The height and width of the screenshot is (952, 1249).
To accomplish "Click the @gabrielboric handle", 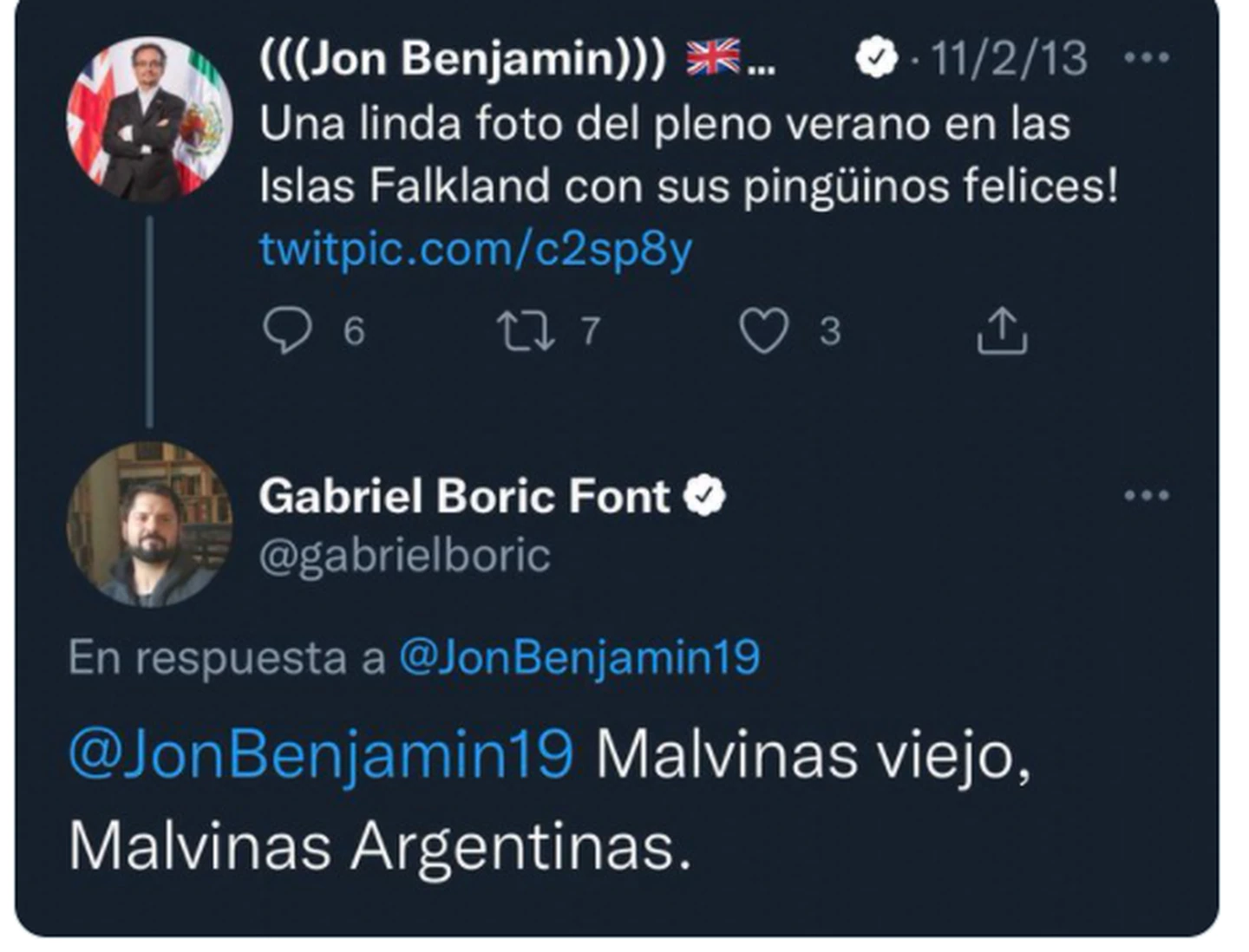I will (404, 555).
